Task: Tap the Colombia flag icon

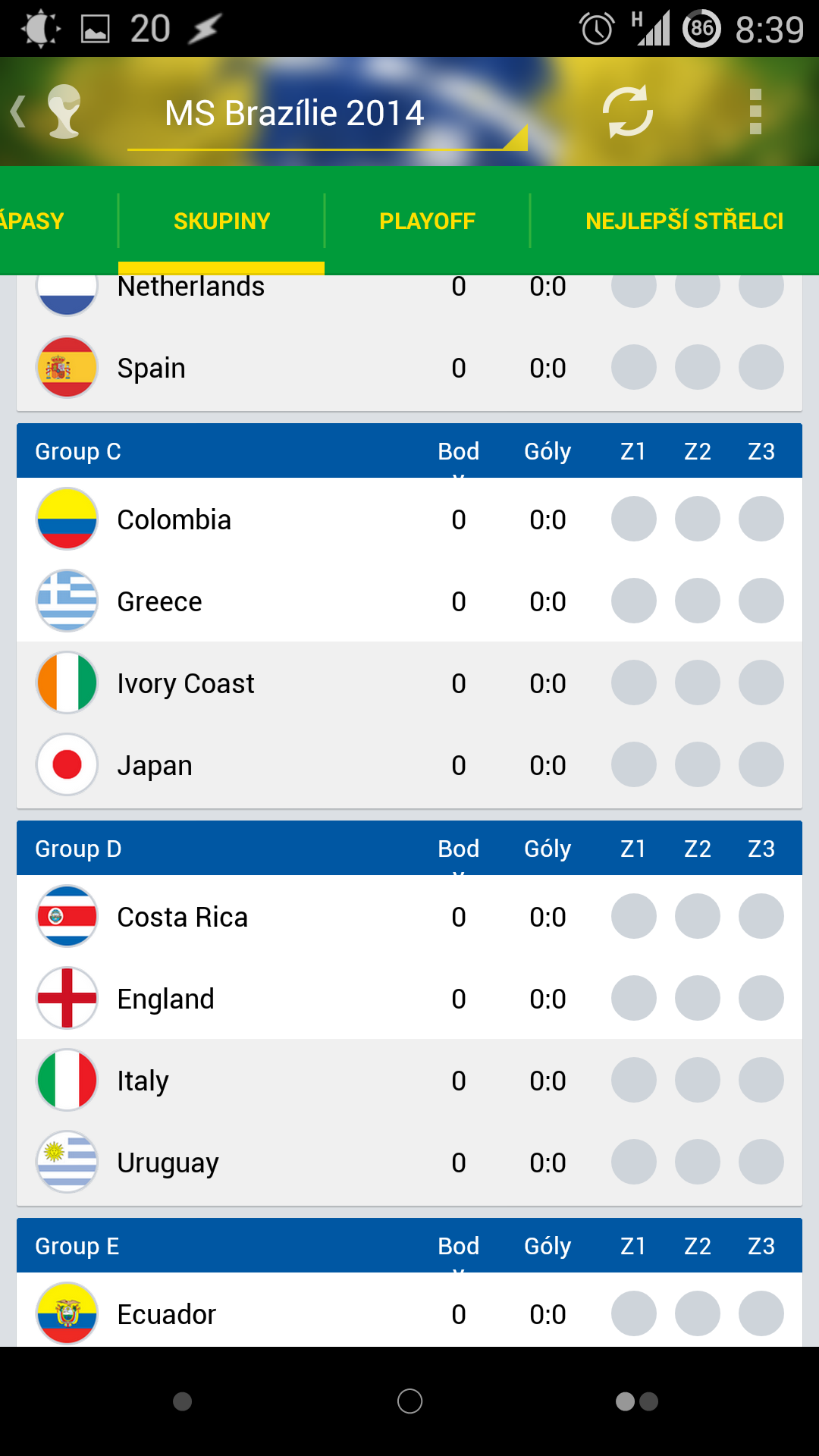Action: (x=67, y=519)
